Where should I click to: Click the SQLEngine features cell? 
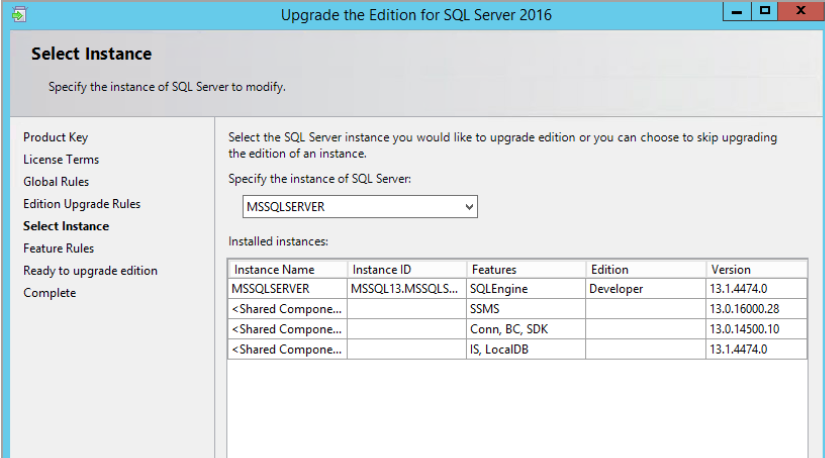point(526,288)
